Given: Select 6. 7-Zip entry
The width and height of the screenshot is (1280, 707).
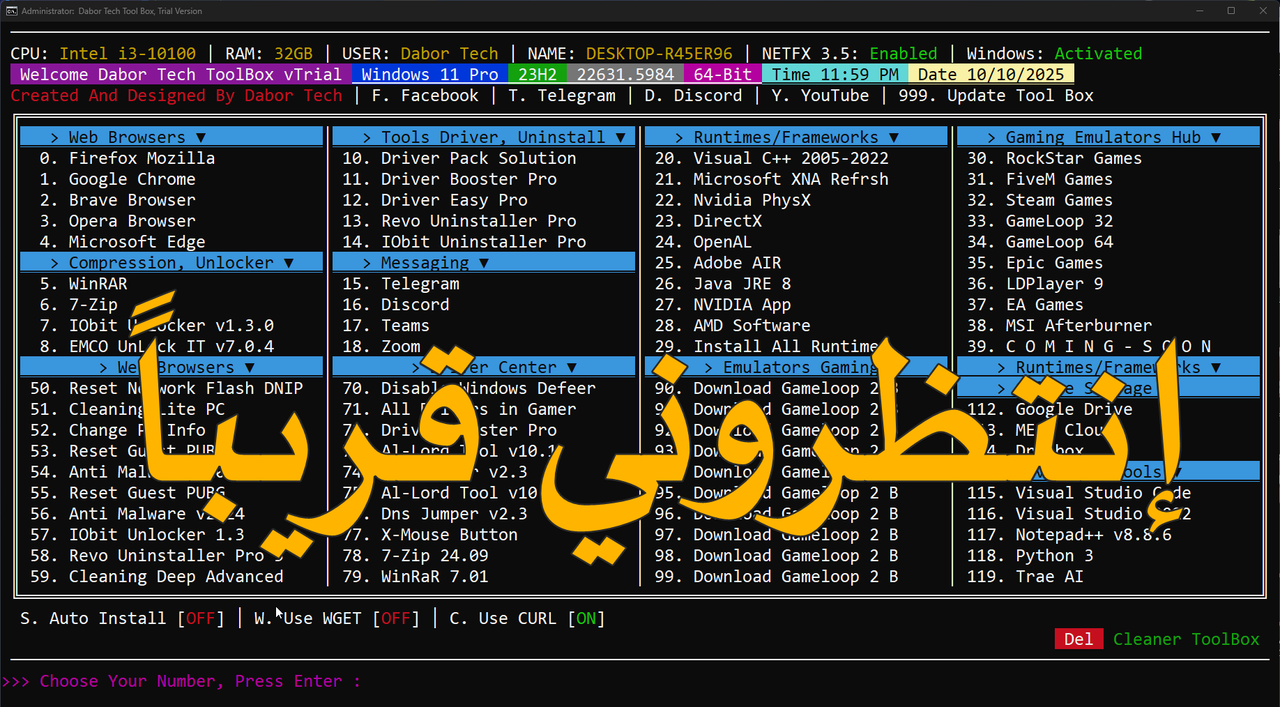Looking at the screenshot, I should click(79, 305).
